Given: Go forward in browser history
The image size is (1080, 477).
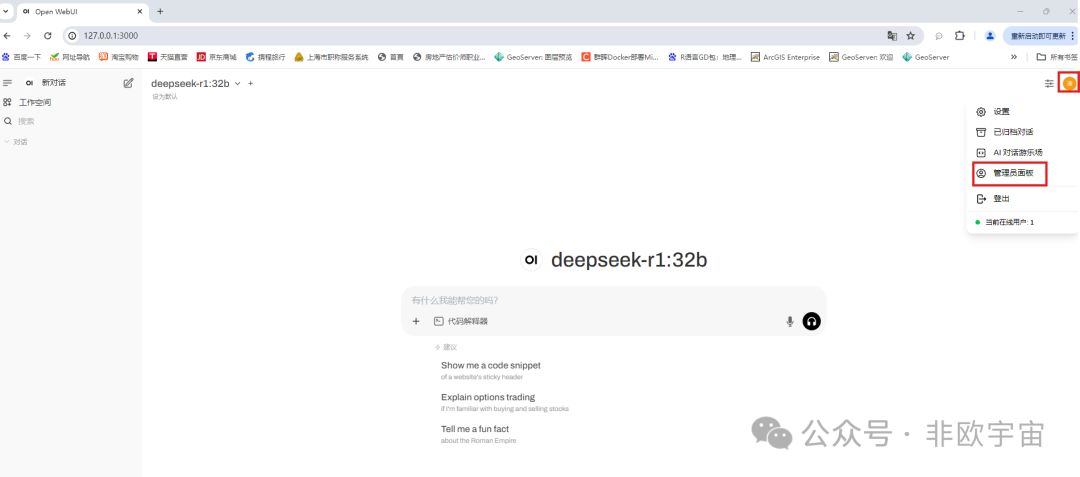Looking at the screenshot, I should tap(27, 36).
